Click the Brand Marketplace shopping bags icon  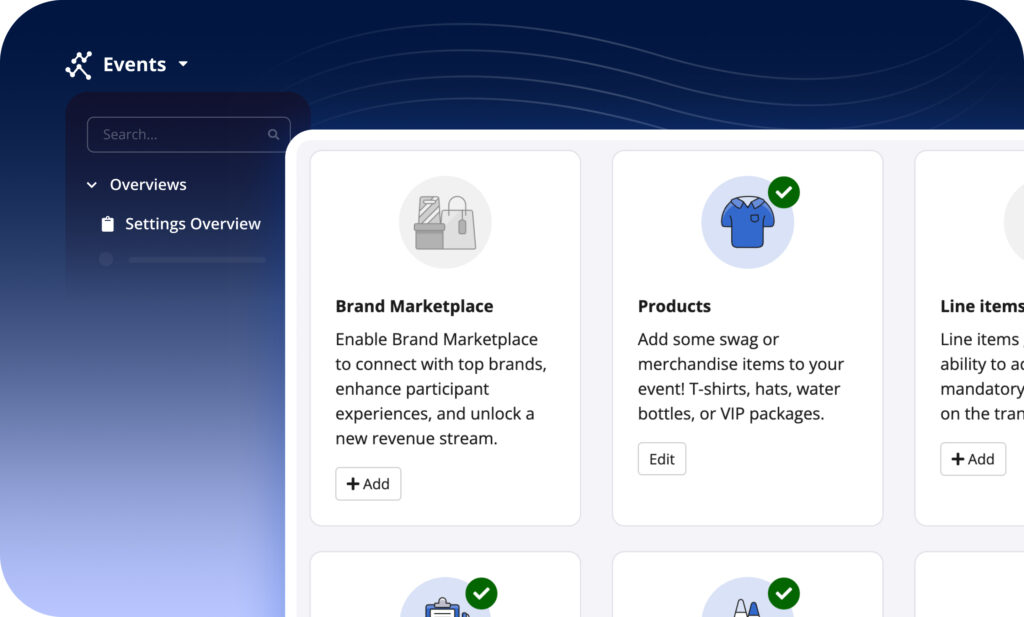coord(445,222)
